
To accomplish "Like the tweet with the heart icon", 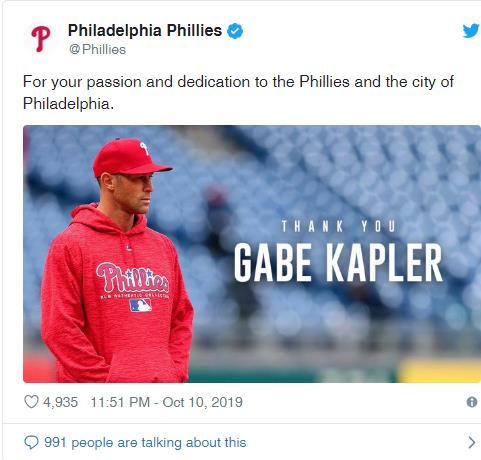I will tap(31, 402).
